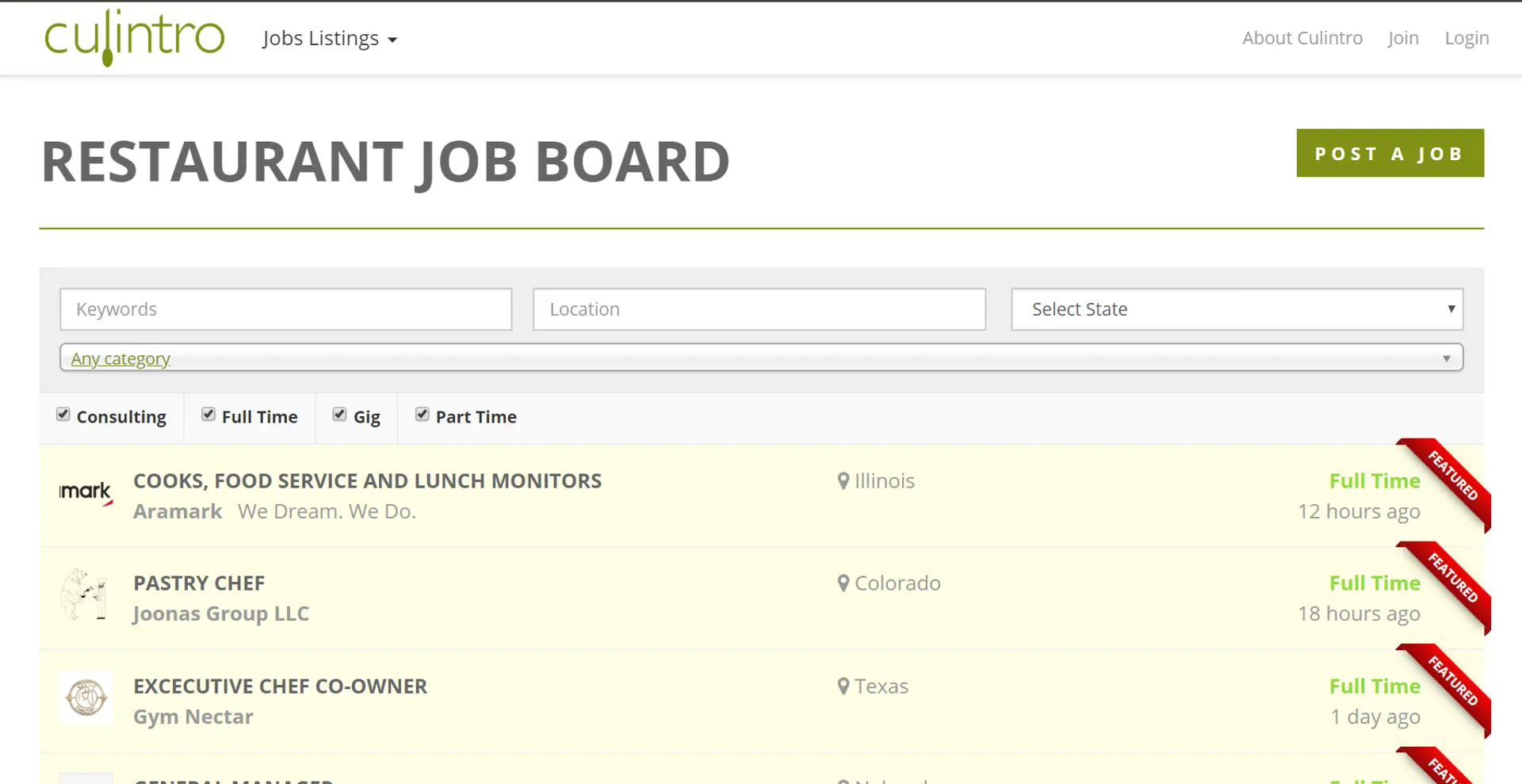Uncheck the Consulting checkbox
The height and width of the screenshot is (784, 1522).
point(63,415)
